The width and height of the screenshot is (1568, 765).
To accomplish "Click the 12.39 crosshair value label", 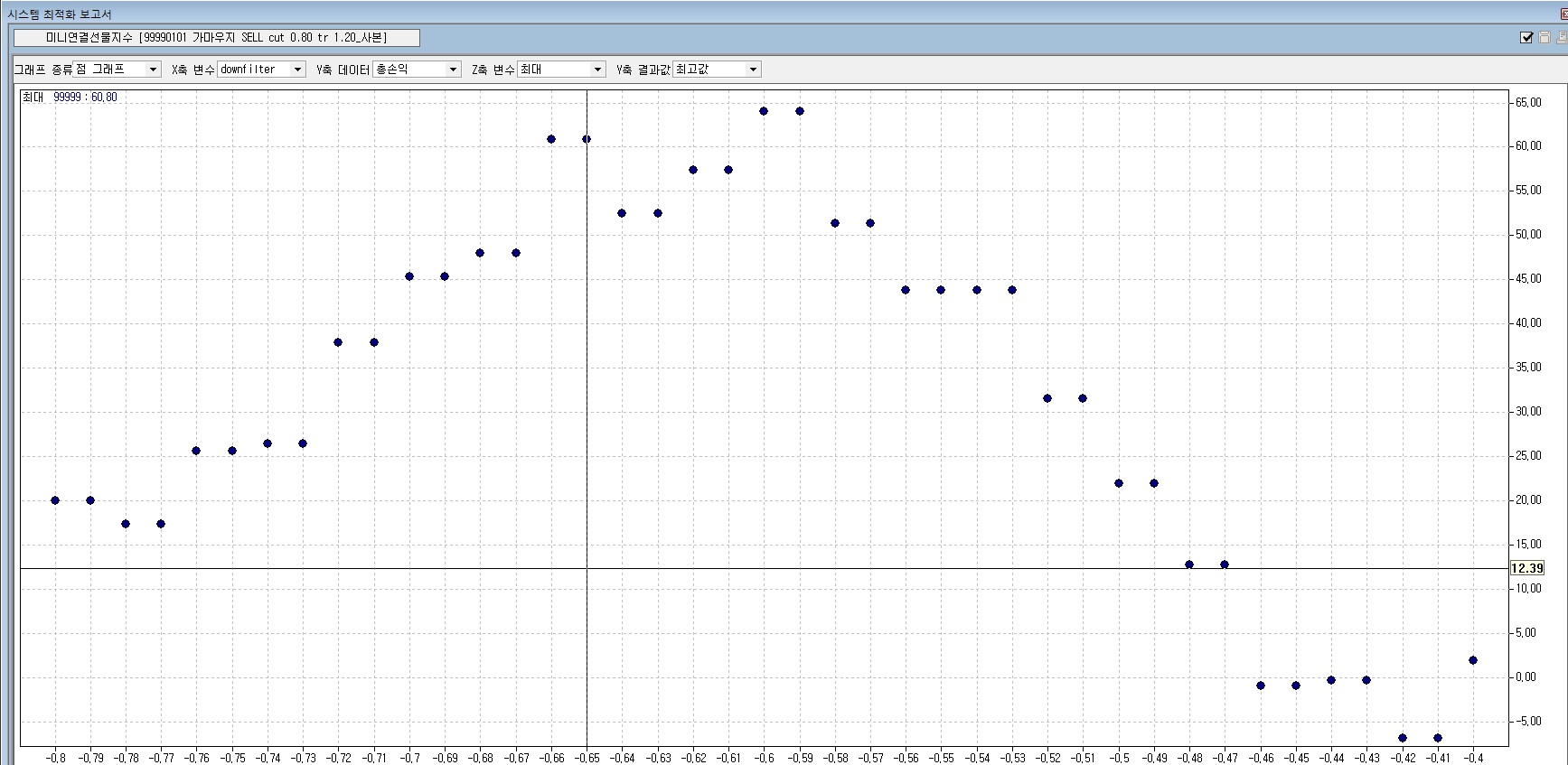I will (1527, 568).
